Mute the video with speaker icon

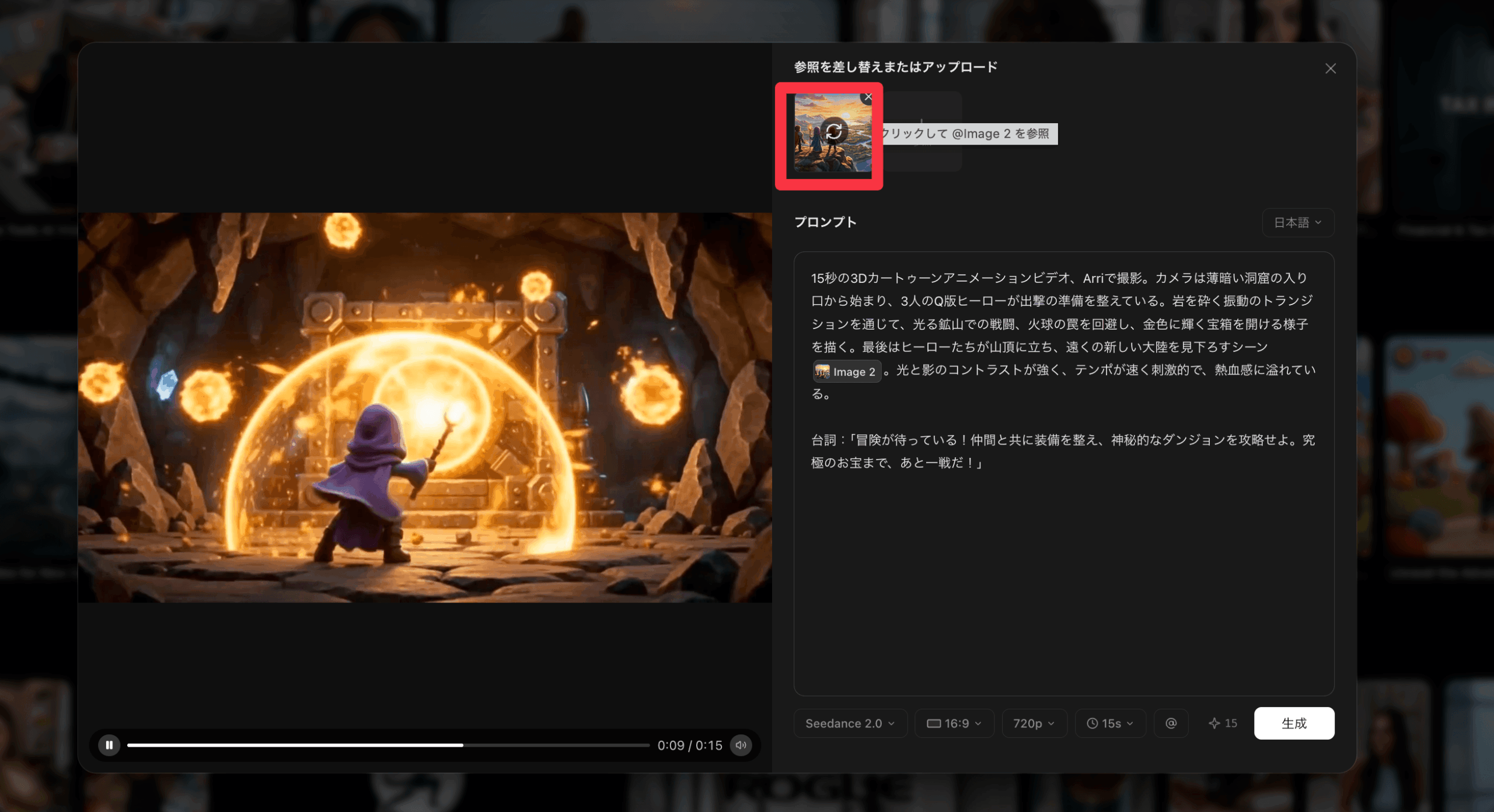coord(741,745)
